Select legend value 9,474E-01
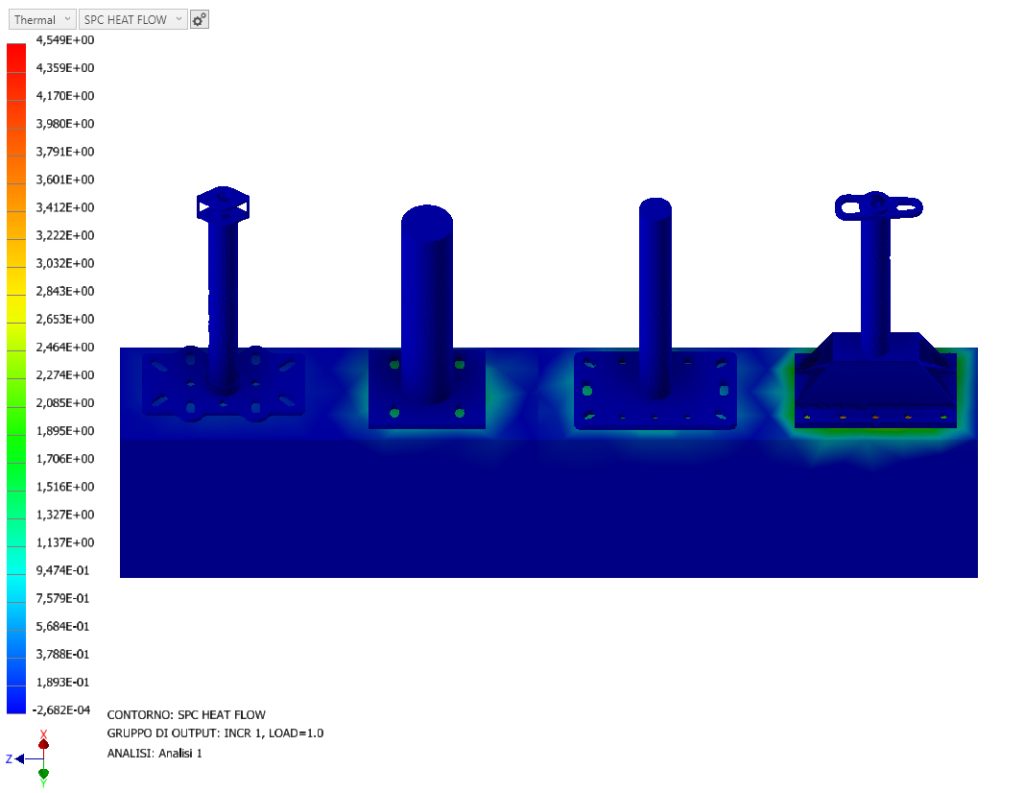The image size is (1024, 793). [x=62, y=570]
